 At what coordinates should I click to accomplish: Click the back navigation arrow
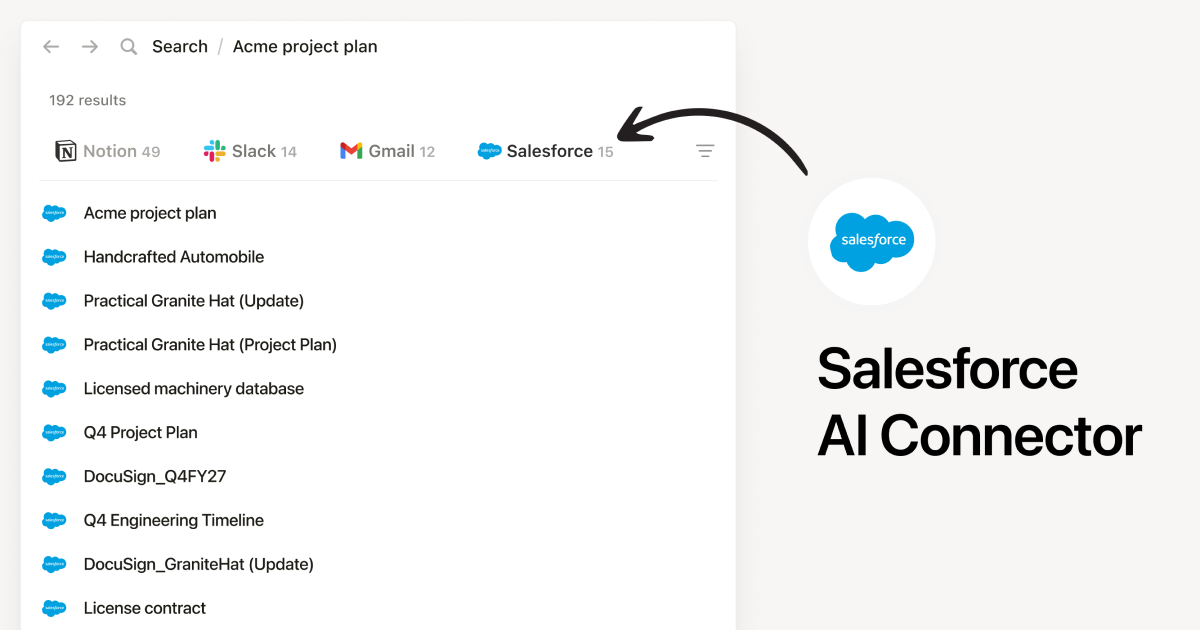tap(51, 46)
